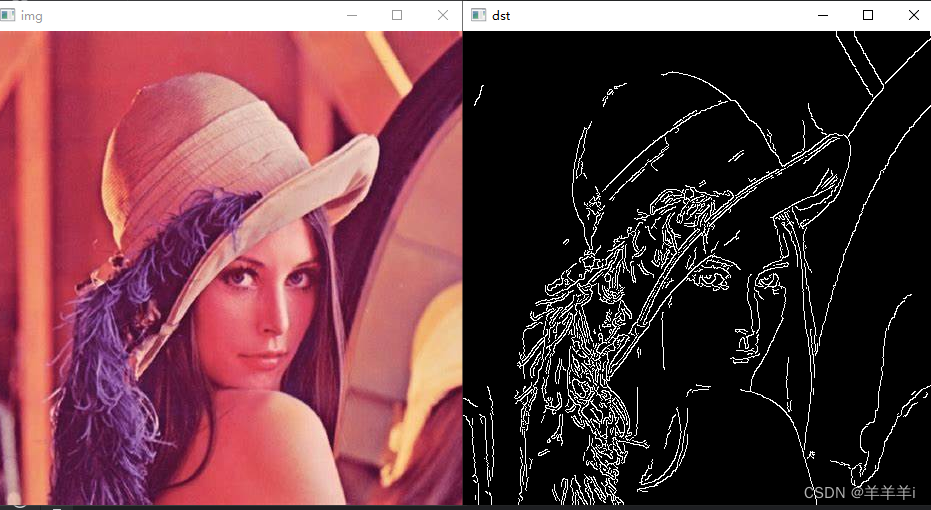
Task: Click the dst window app icon
Action: click(479, 15)
